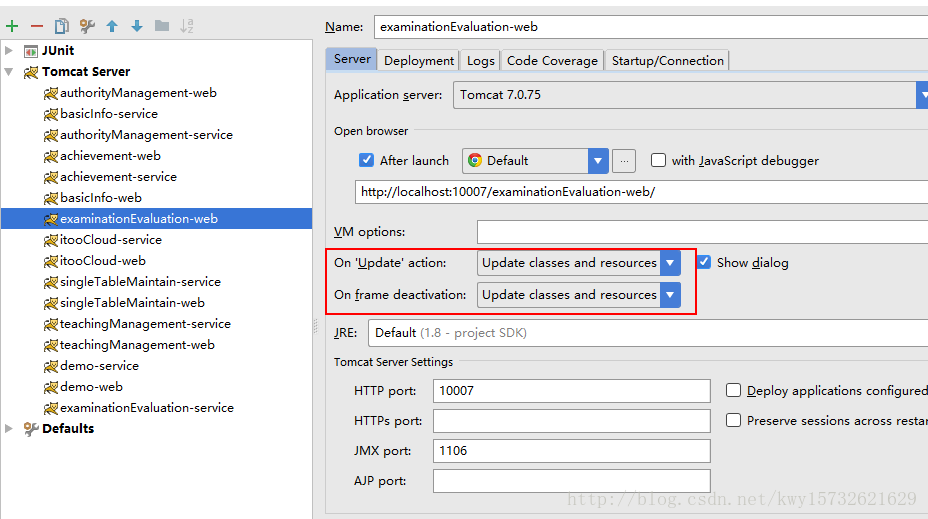The width and height of the screenshot is (928, 519).
Task: Move configuration down arrow icon
Action: [137, 26]
